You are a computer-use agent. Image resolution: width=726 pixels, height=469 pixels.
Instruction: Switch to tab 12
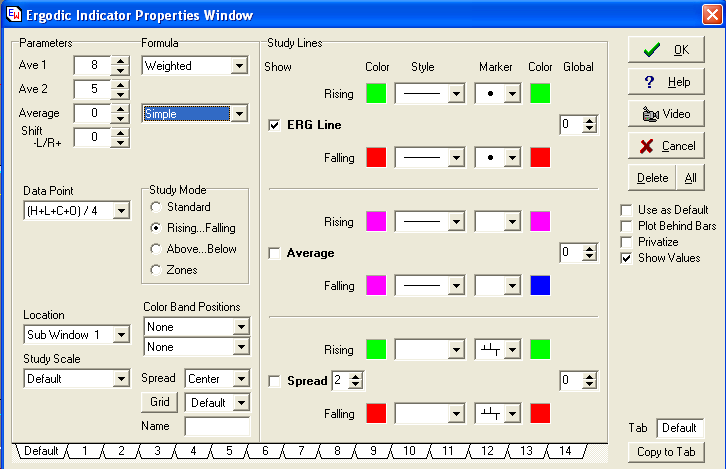click(x=487, y=451)
